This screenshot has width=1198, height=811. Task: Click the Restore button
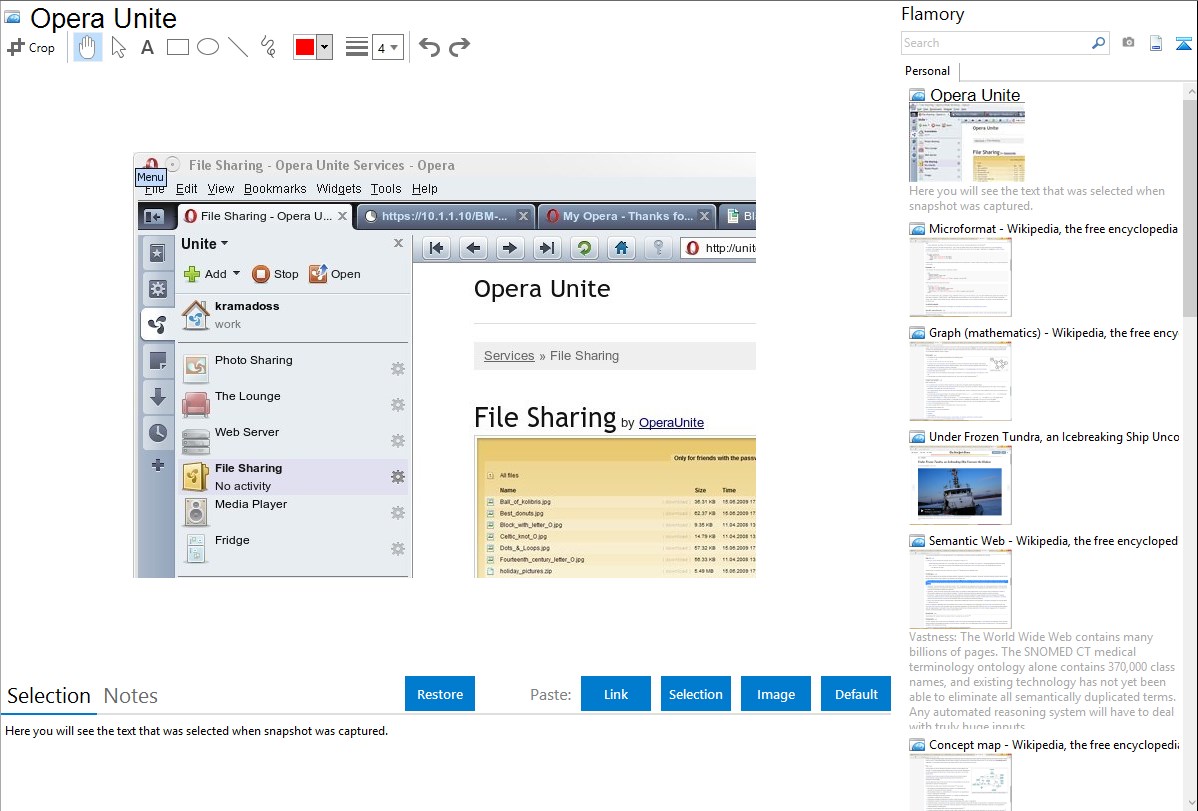click(440, 694)
